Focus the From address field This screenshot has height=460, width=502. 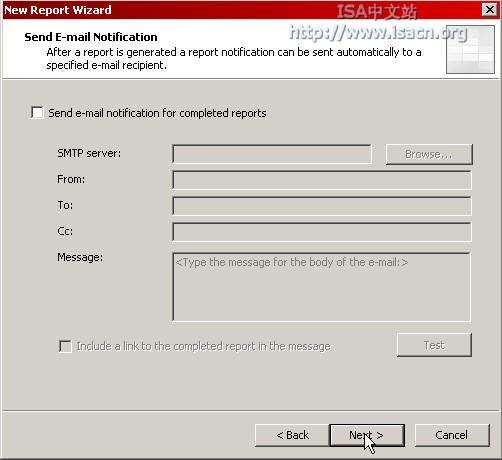322,180
